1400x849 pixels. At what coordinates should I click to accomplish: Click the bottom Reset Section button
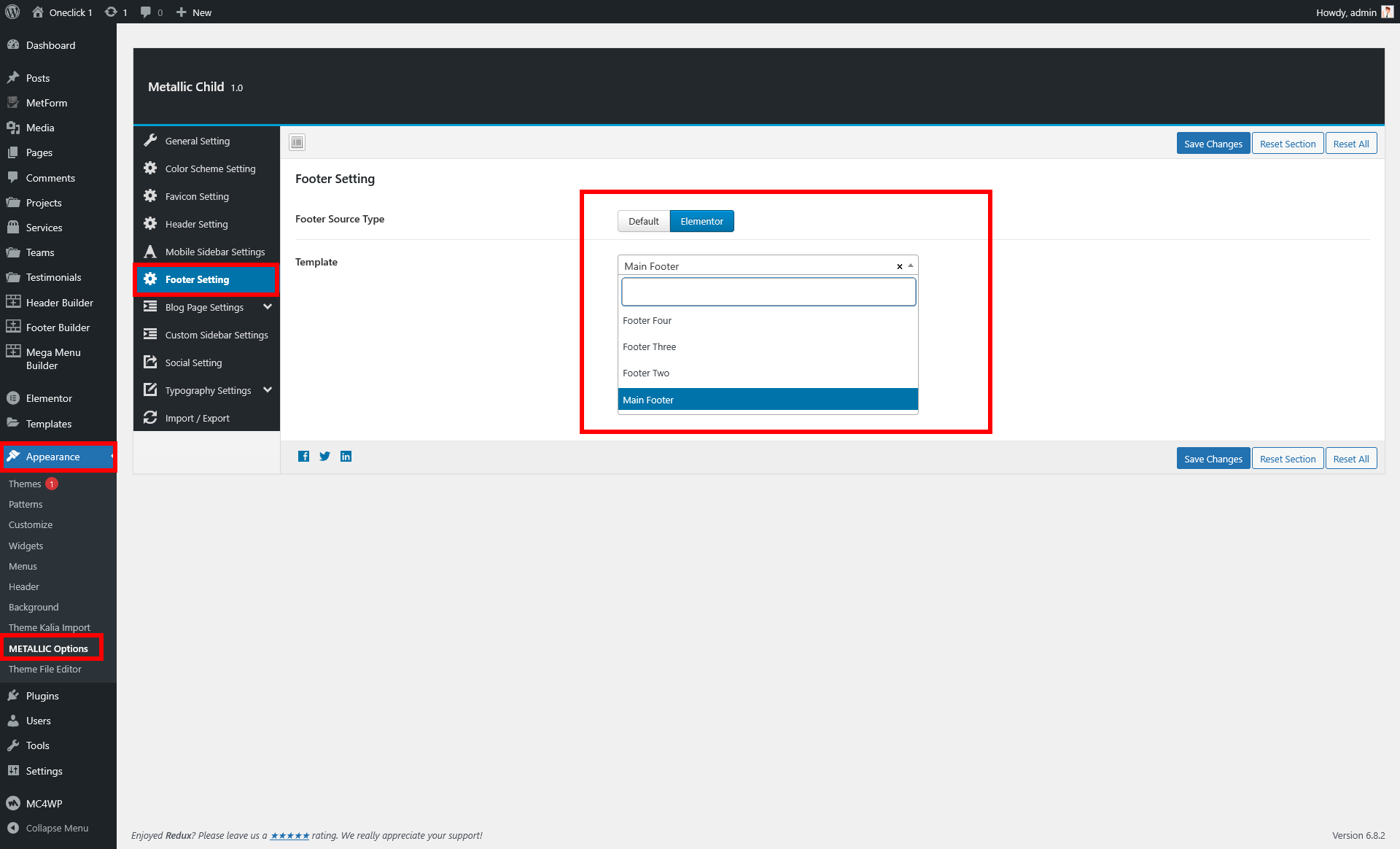coord(1287,459)
